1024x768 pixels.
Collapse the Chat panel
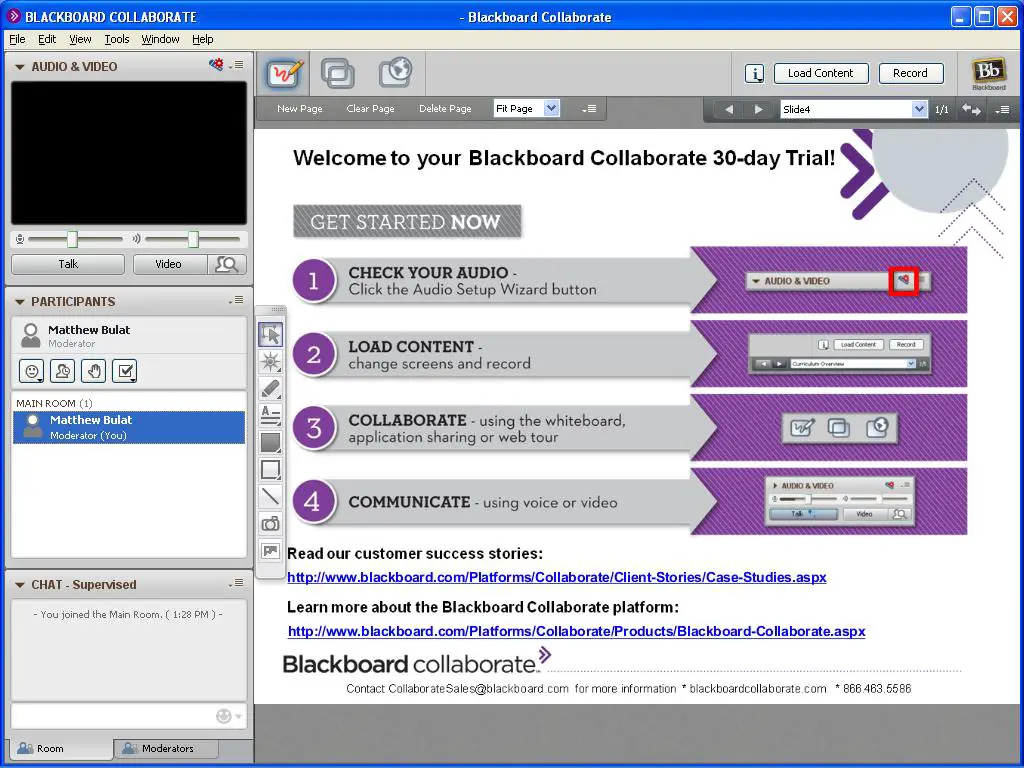click(20, 584)
